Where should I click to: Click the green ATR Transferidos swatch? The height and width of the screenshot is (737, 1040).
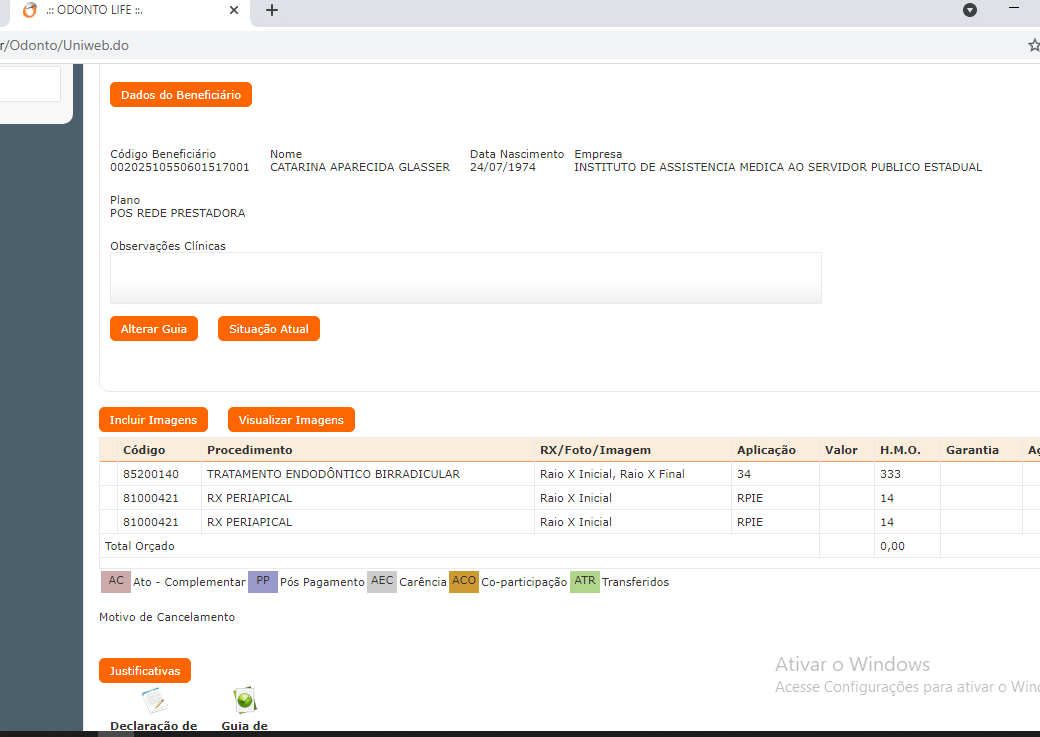click(584, 581)
